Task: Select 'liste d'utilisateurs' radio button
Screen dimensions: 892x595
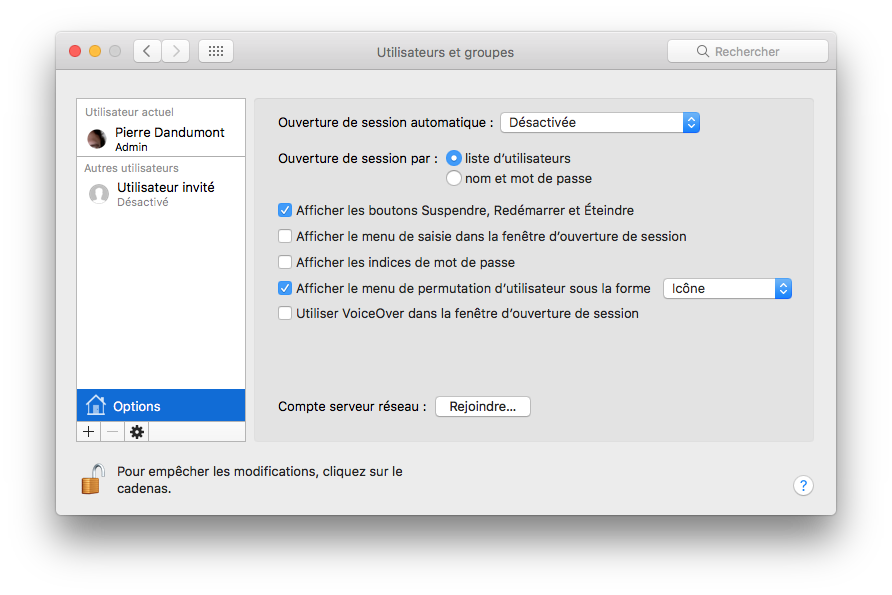Action: click(x=453, y=158)
